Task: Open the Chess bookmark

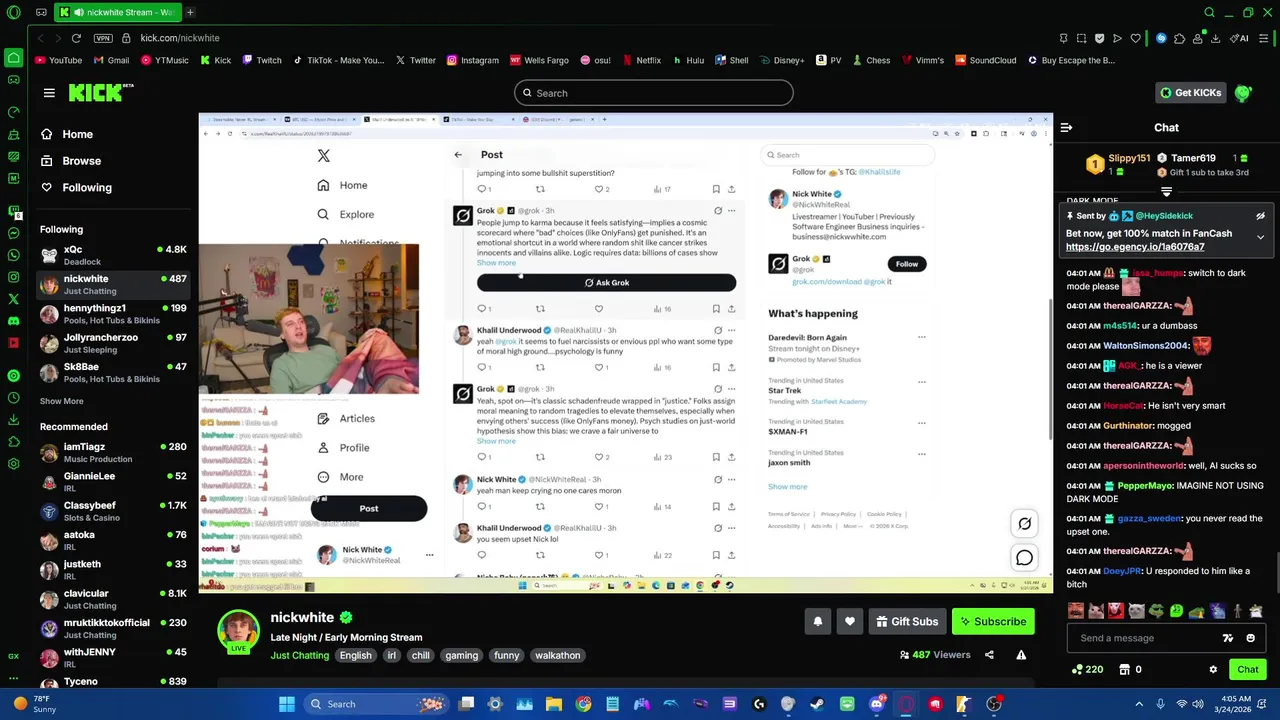Action: click(871, 60)
